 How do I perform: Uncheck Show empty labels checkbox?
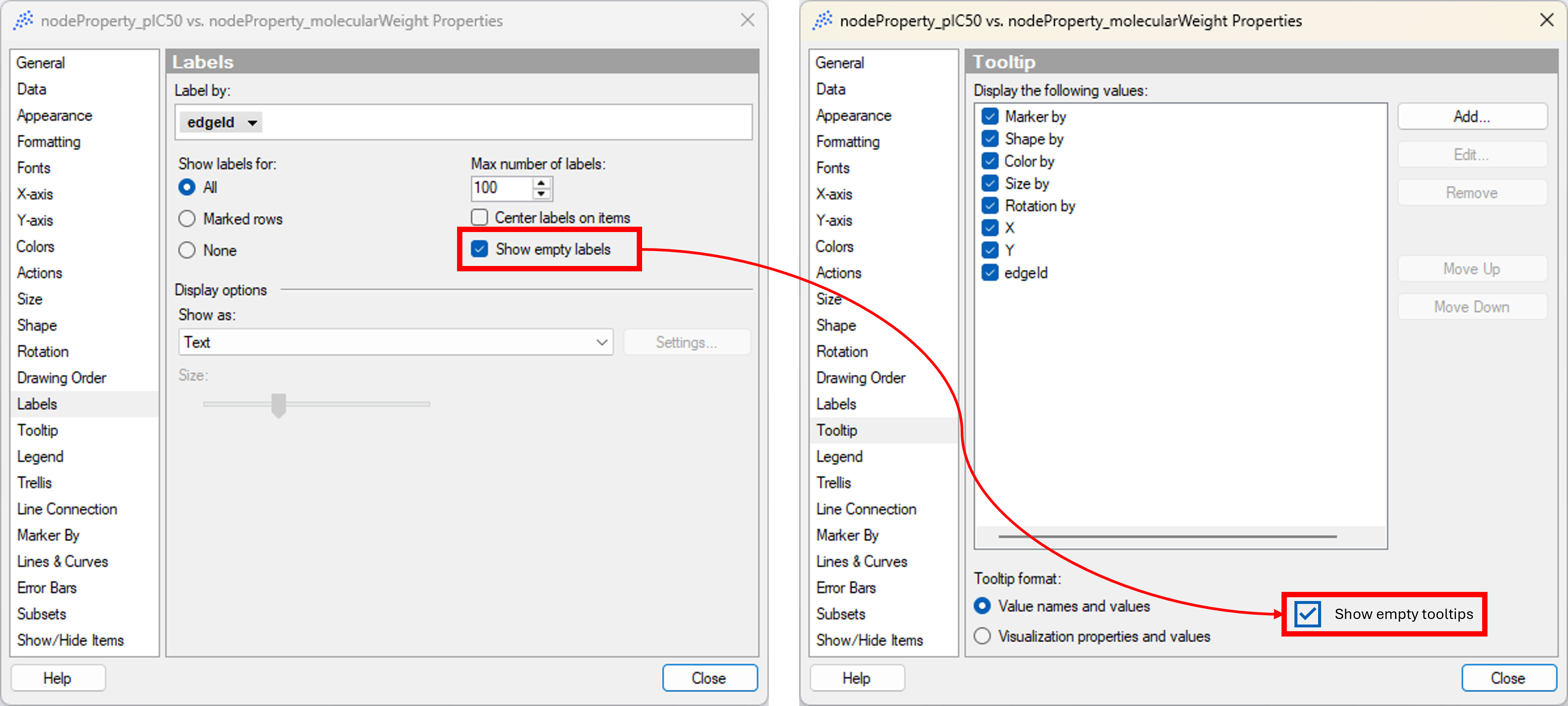tap(480, 249)
